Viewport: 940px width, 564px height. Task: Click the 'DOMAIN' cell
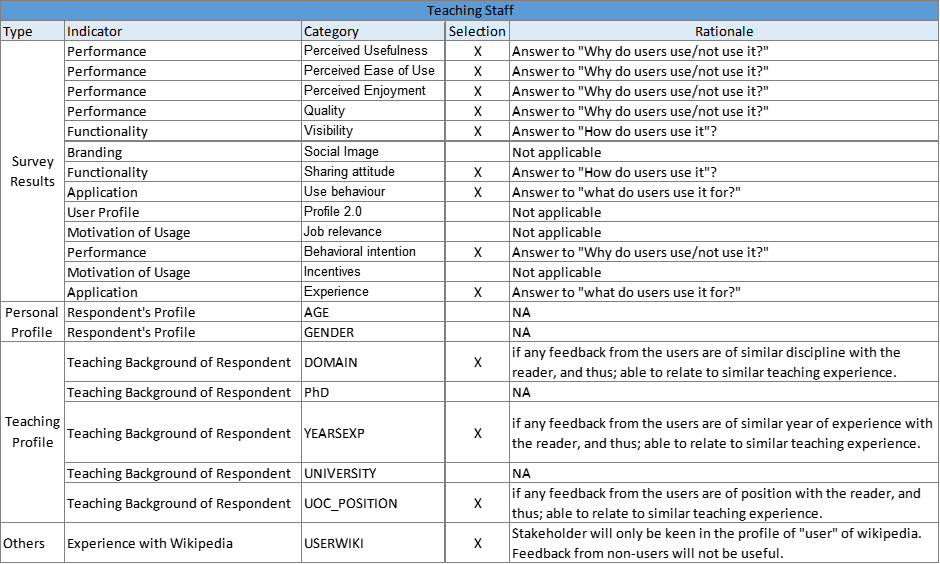click(x=373, y=362)
